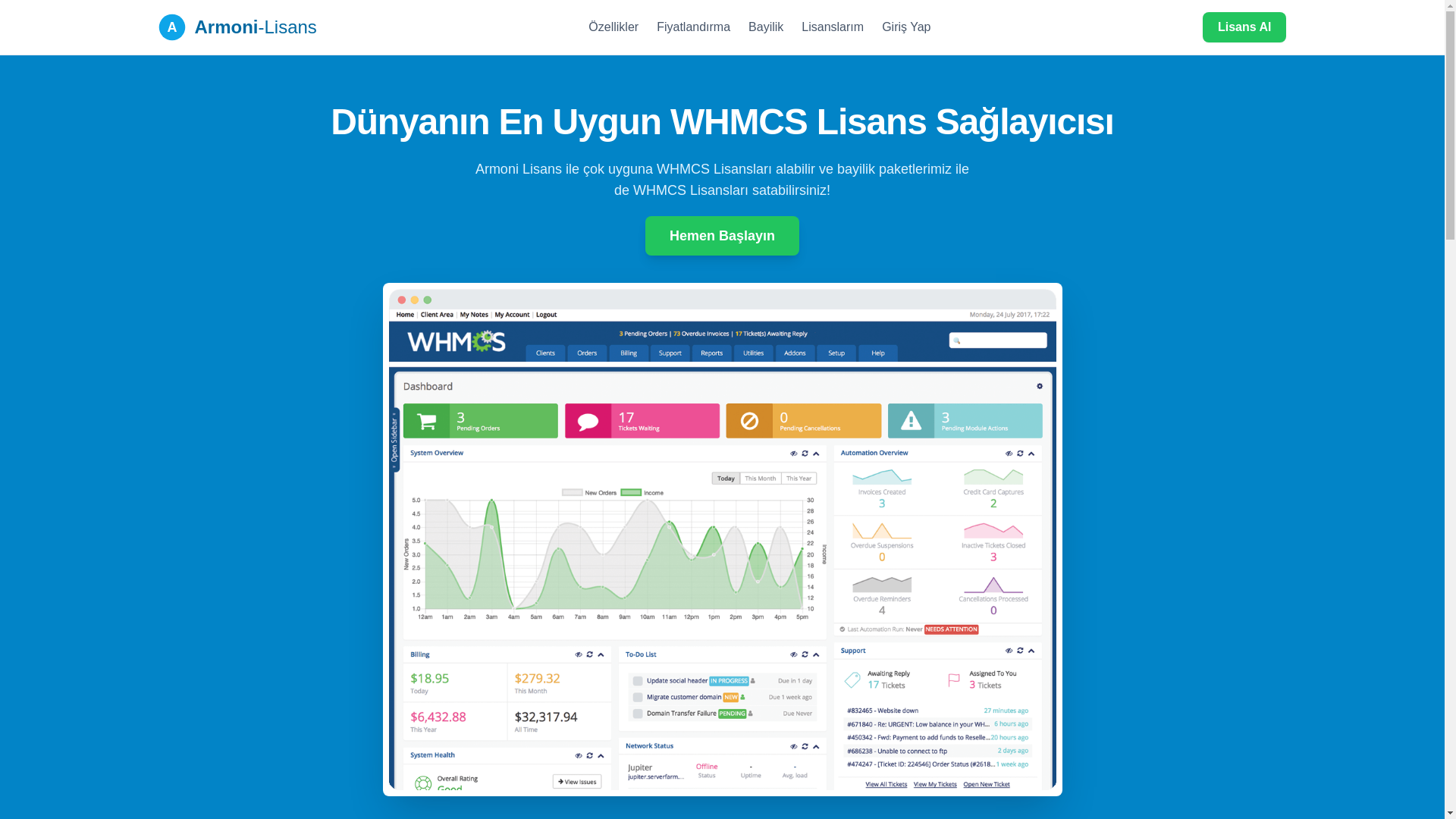The height and width of the screenshot is (819, 1456).
Task: Click the Assigned To You flag icon
Action: (954, 679)
